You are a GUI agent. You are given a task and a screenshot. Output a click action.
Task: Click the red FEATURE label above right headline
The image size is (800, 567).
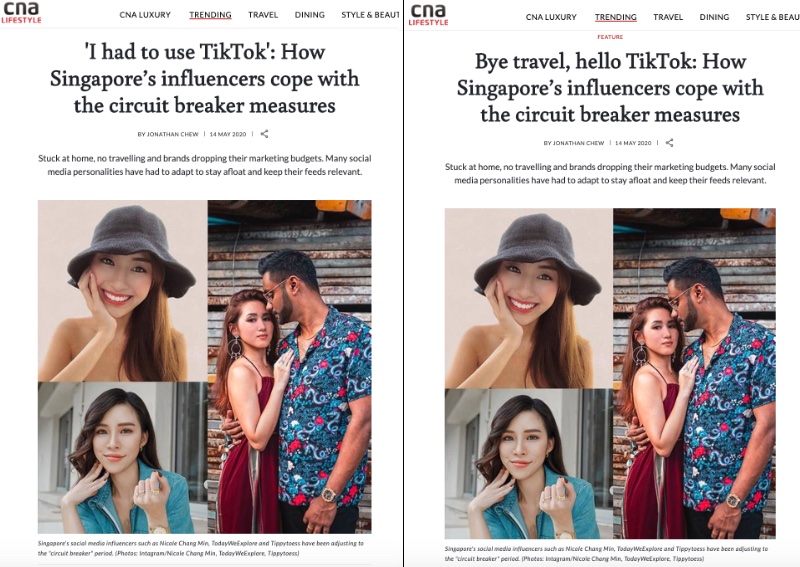click(x=610, y=37)
